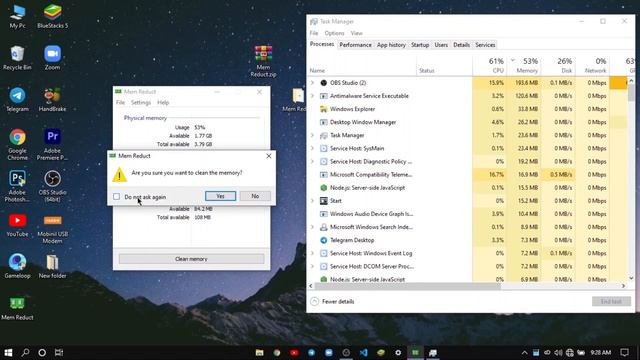This screenshot has height=360, width=640.
Task: Select the Gameloop desktop icon
Action: [x=17, y=266]
